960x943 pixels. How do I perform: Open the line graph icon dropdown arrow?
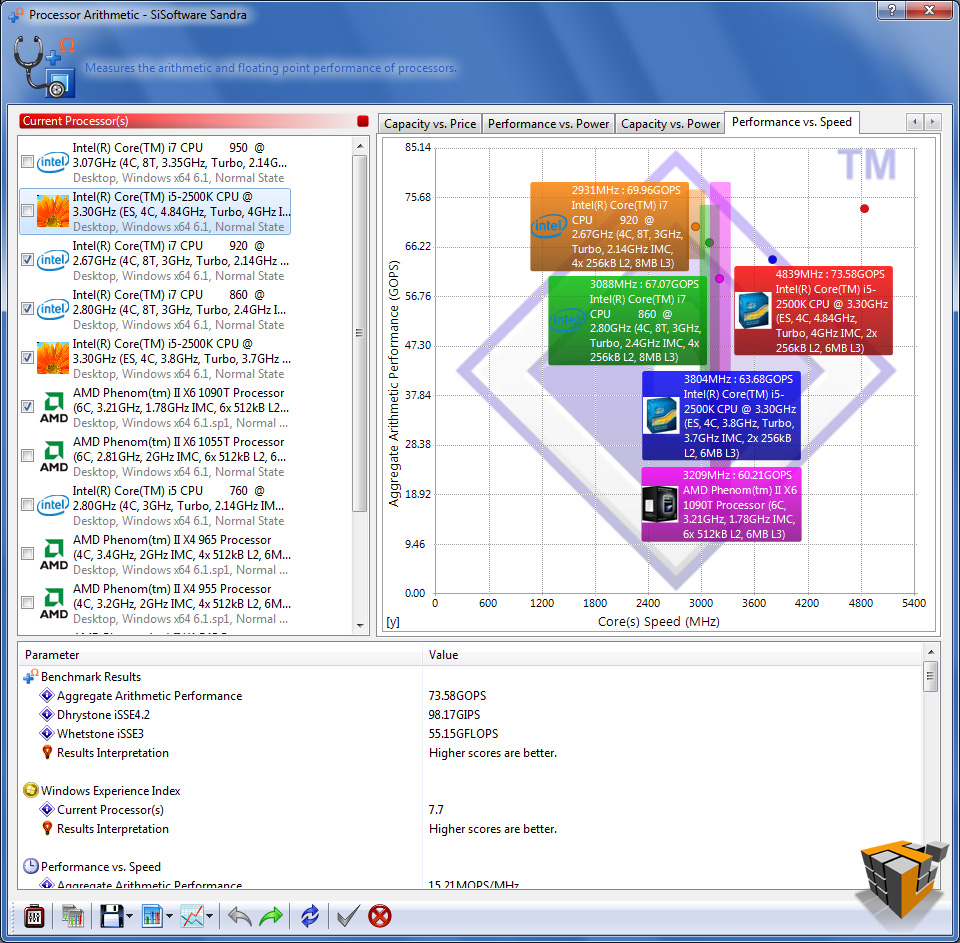click(x=209, y=917)
